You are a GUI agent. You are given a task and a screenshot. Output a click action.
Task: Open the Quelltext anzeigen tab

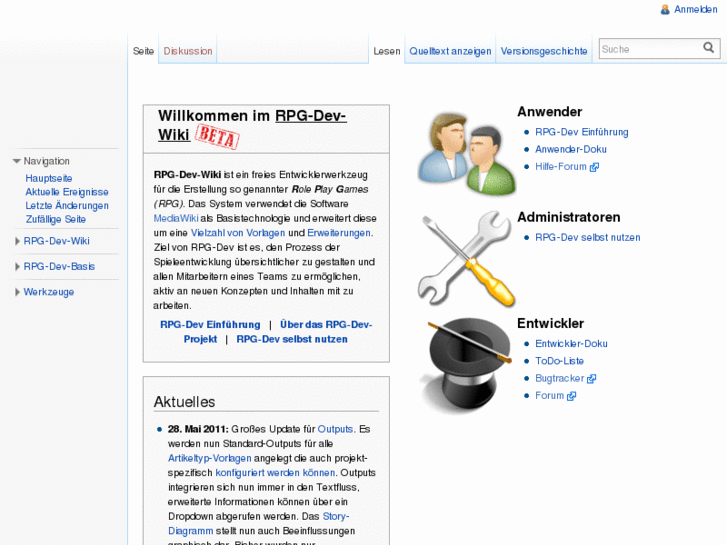[450, 51]
